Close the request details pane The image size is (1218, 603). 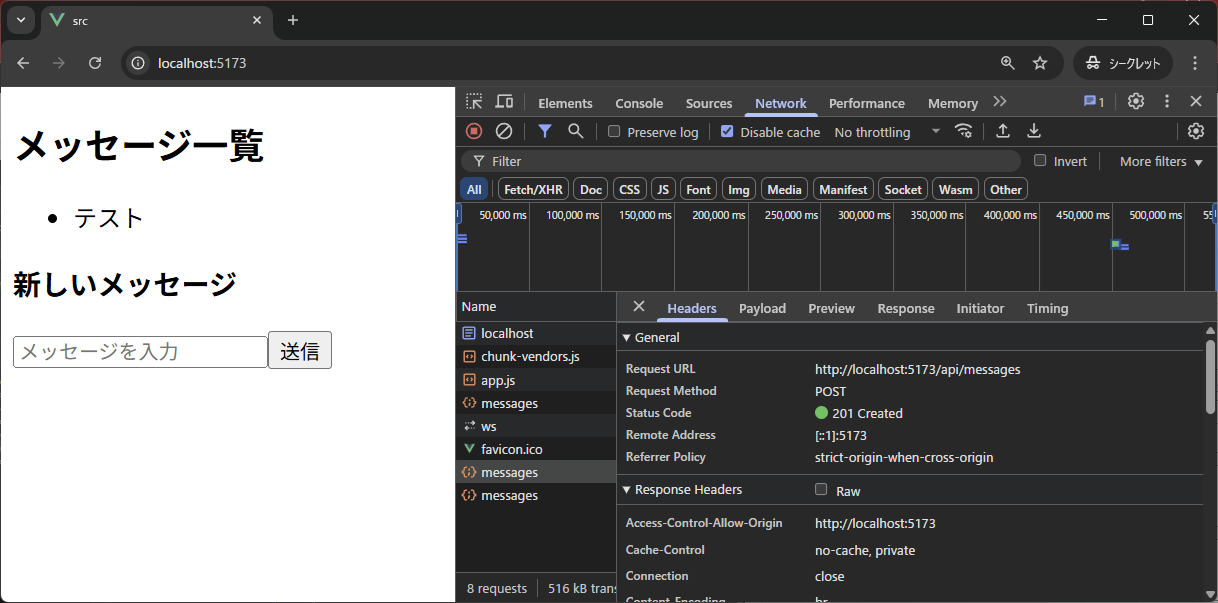(x=639, y=307)
